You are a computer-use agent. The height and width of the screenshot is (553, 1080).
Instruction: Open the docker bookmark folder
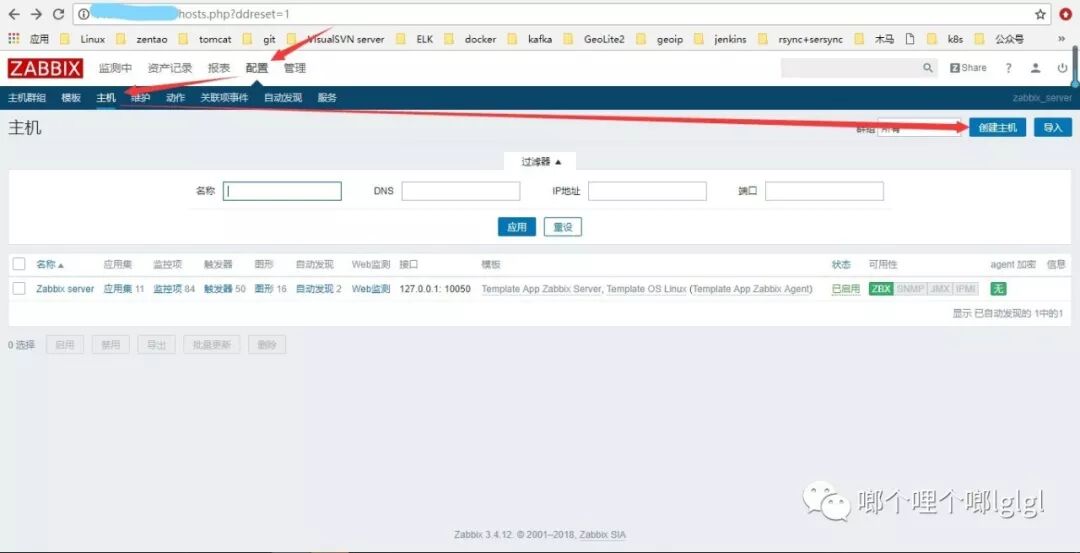click(x=471, y=39)
